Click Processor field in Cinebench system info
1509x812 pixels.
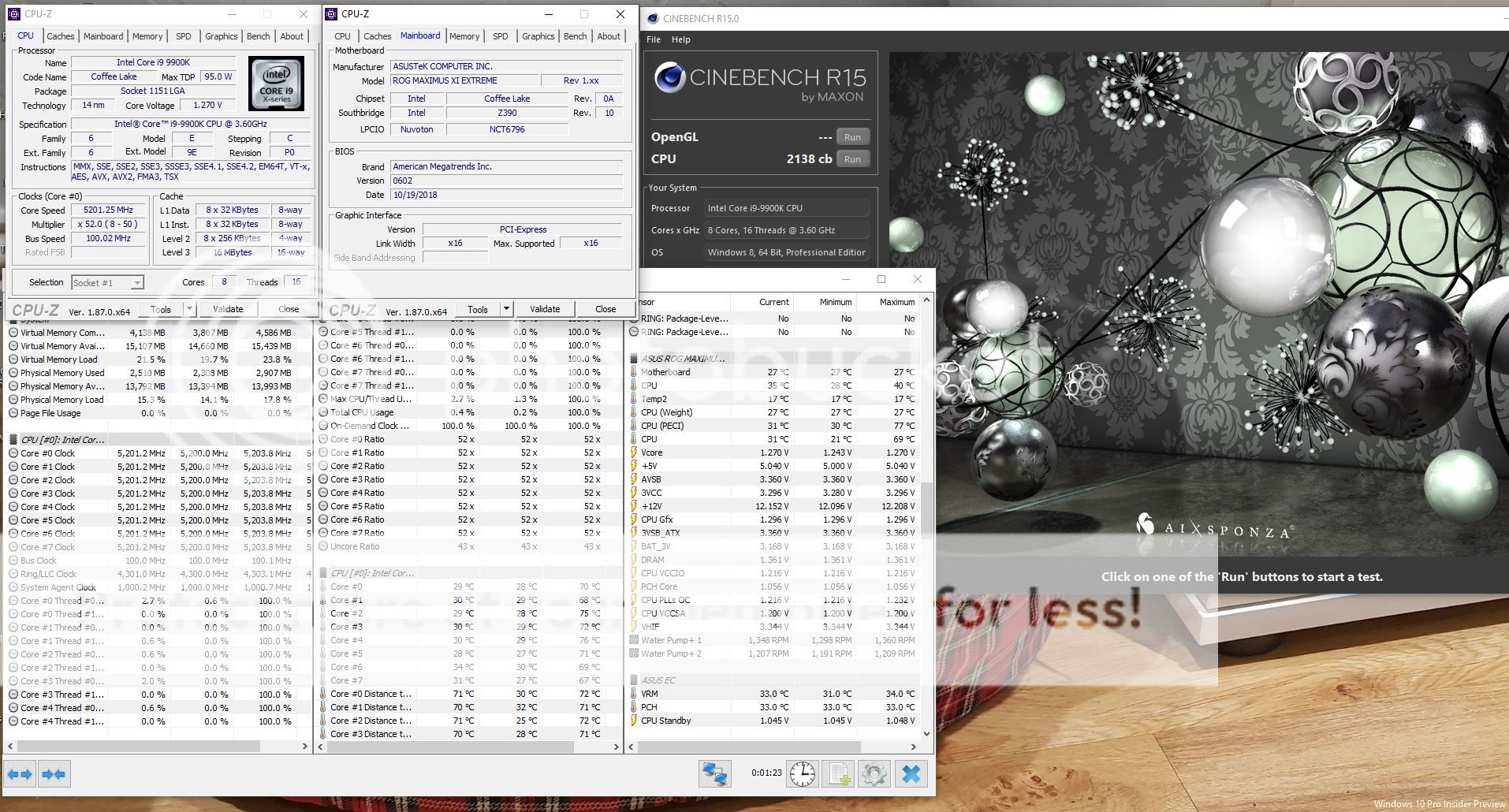pyautogui.click(x=786, y=208)
